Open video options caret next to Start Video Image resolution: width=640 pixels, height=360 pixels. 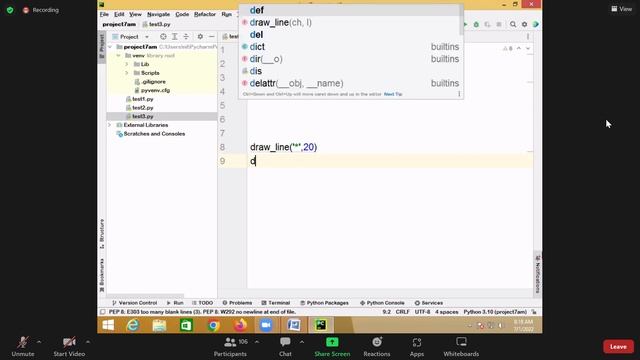click(88, 342)
